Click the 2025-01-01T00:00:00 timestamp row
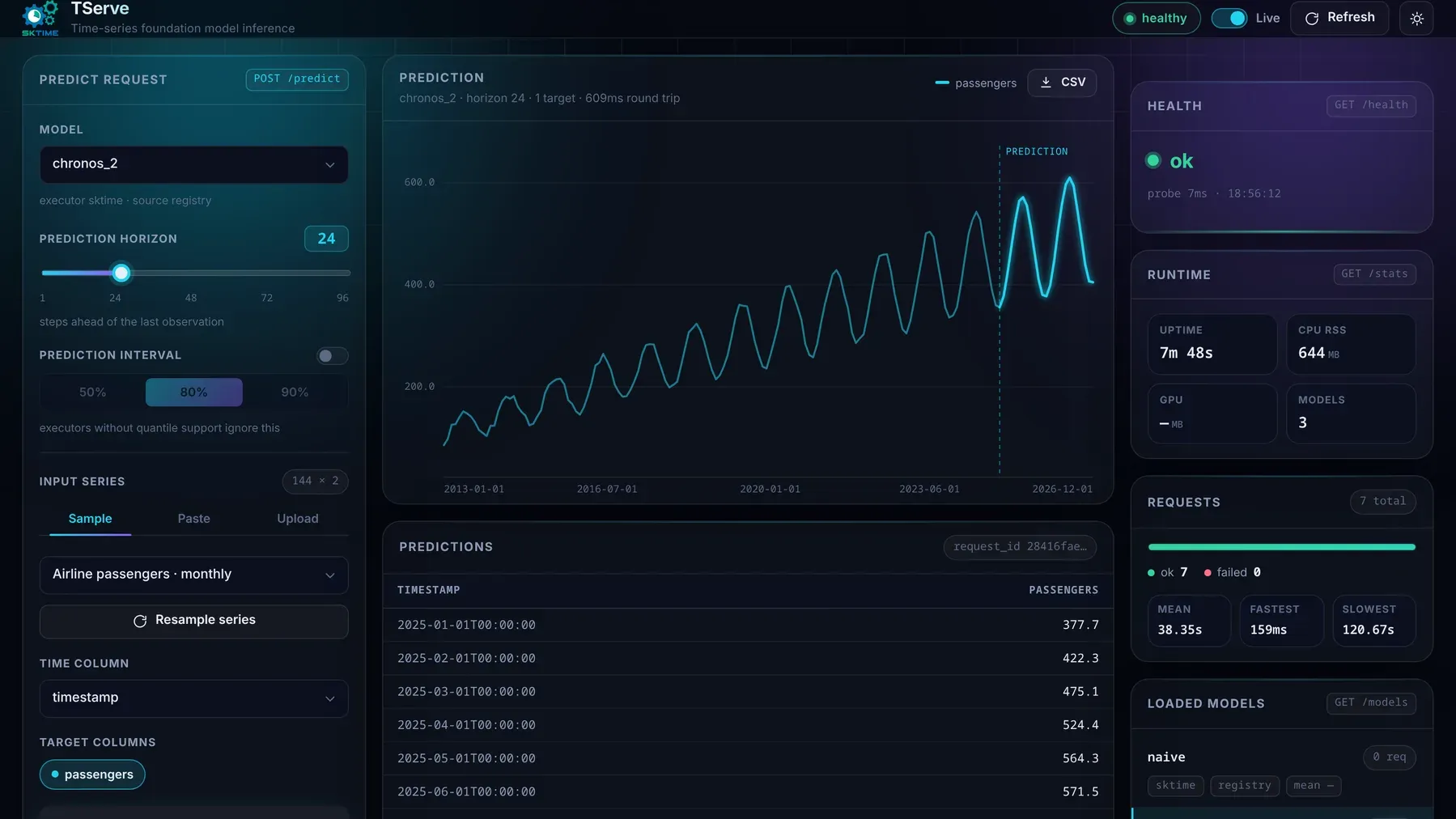The height and width of the screenshot is (819, 1456). click(x=747, y=626)
